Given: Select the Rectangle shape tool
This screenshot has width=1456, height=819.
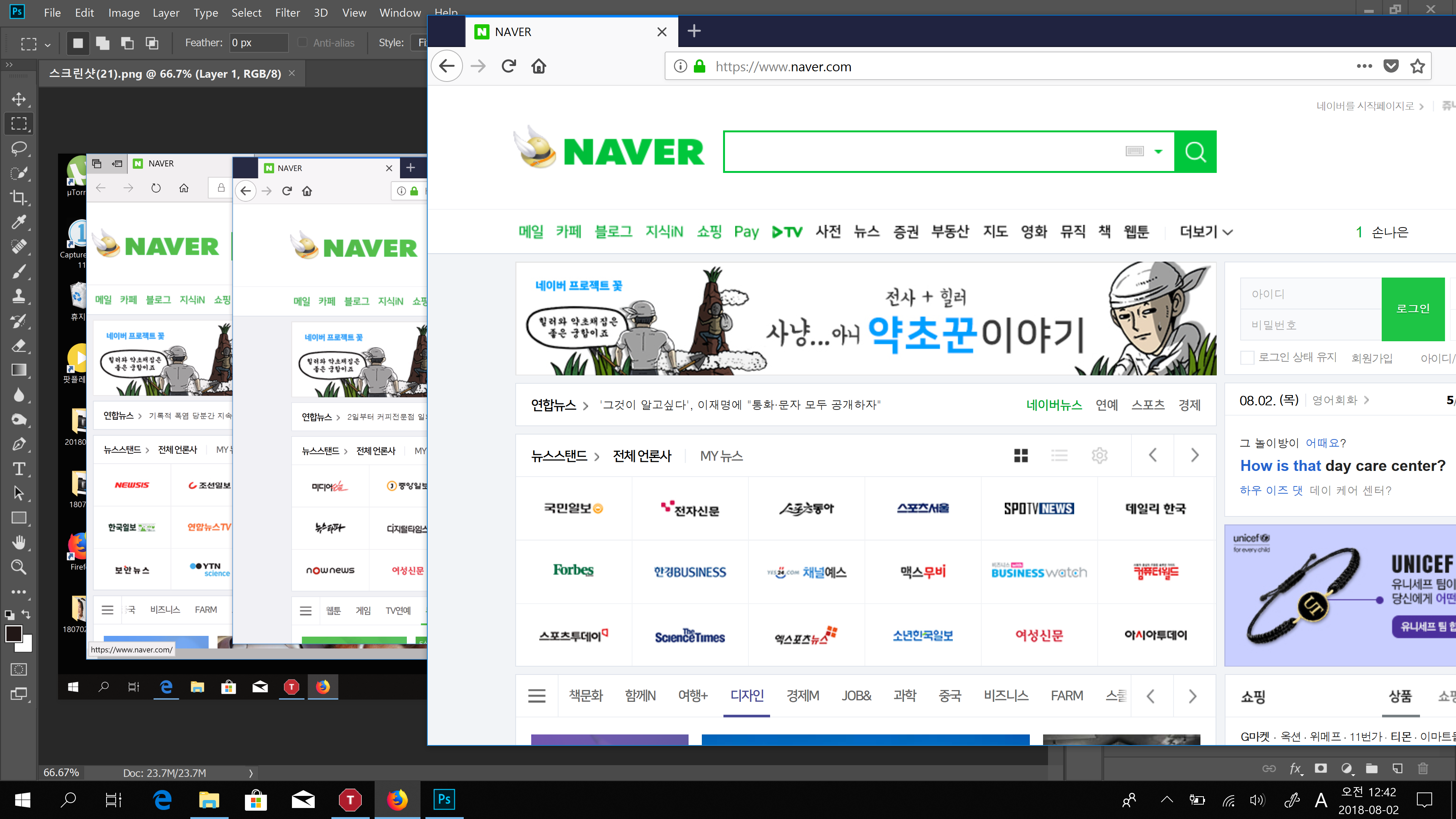Looking at the screenshot, I should point(19,518).
